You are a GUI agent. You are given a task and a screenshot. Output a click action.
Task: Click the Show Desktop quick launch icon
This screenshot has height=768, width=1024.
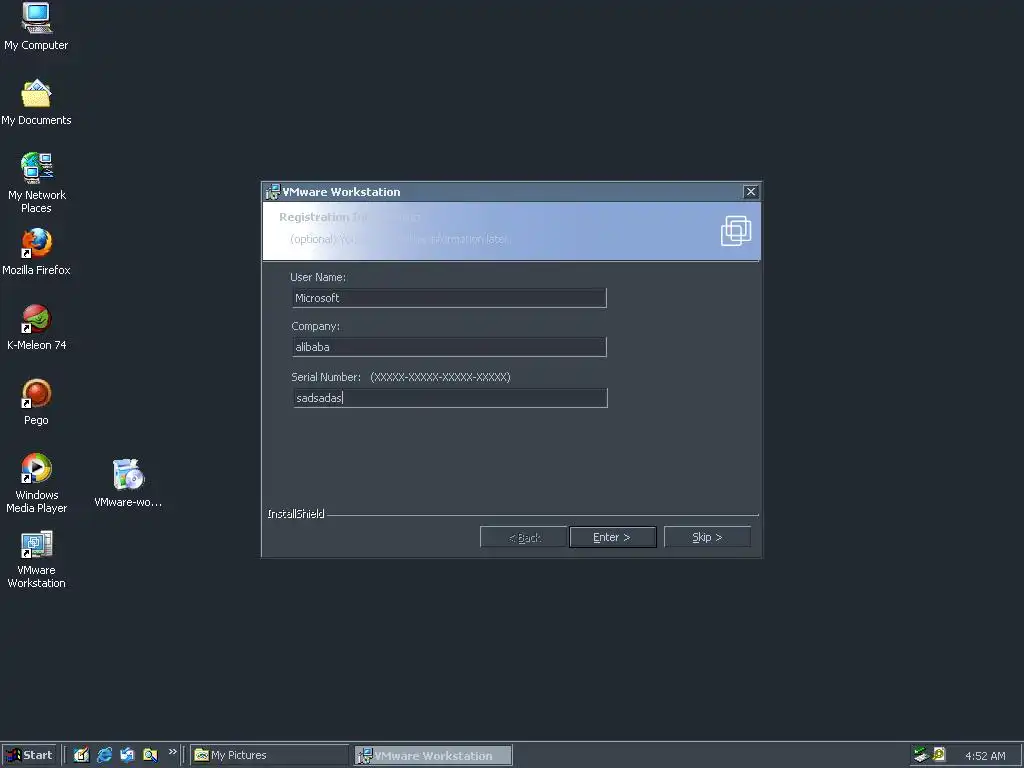81,755
